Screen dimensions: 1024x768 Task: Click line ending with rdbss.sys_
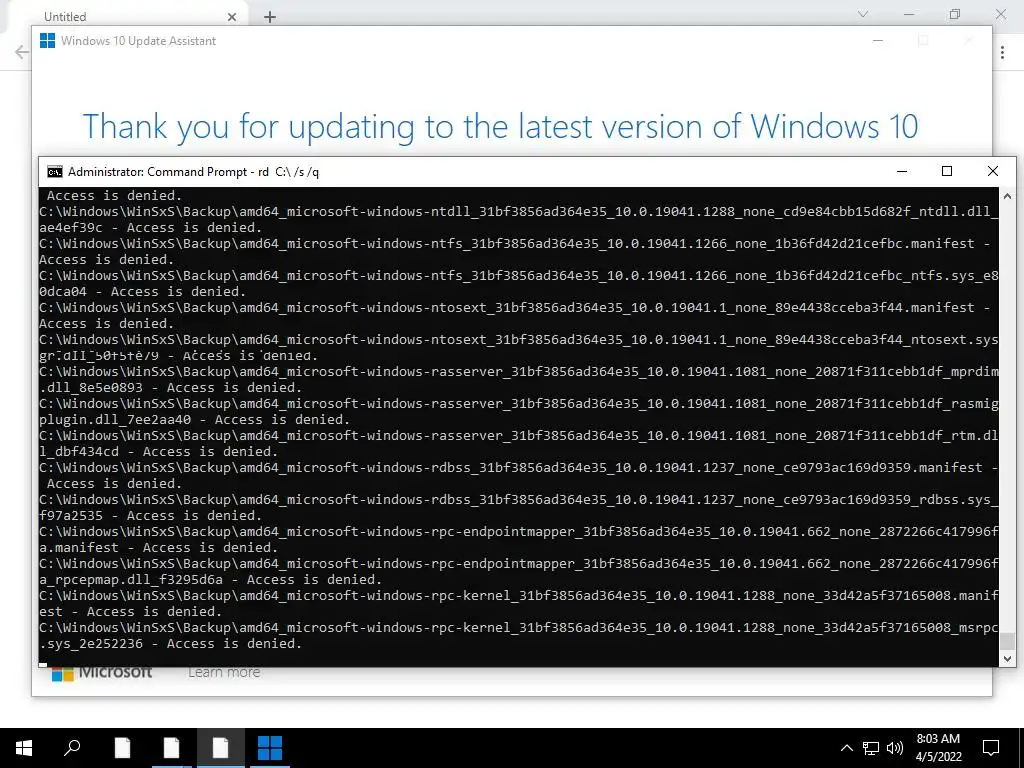[x=519, y=500]
